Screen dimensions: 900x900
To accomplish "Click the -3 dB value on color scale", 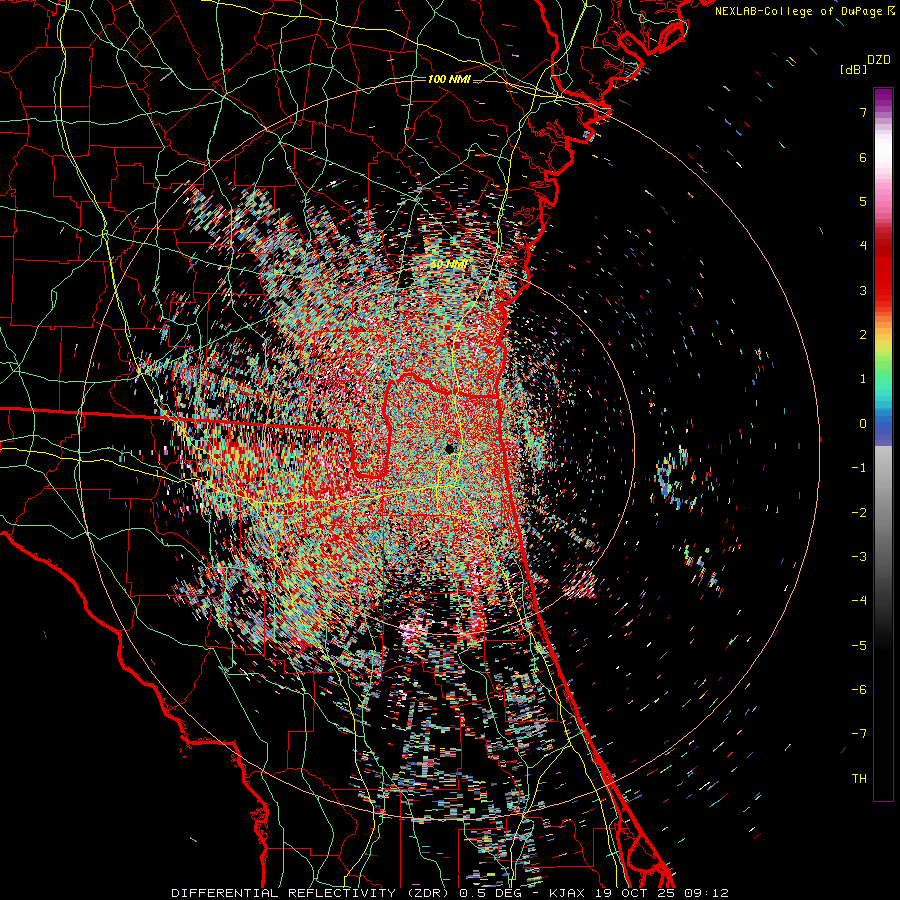I will (x=859, y=557).
